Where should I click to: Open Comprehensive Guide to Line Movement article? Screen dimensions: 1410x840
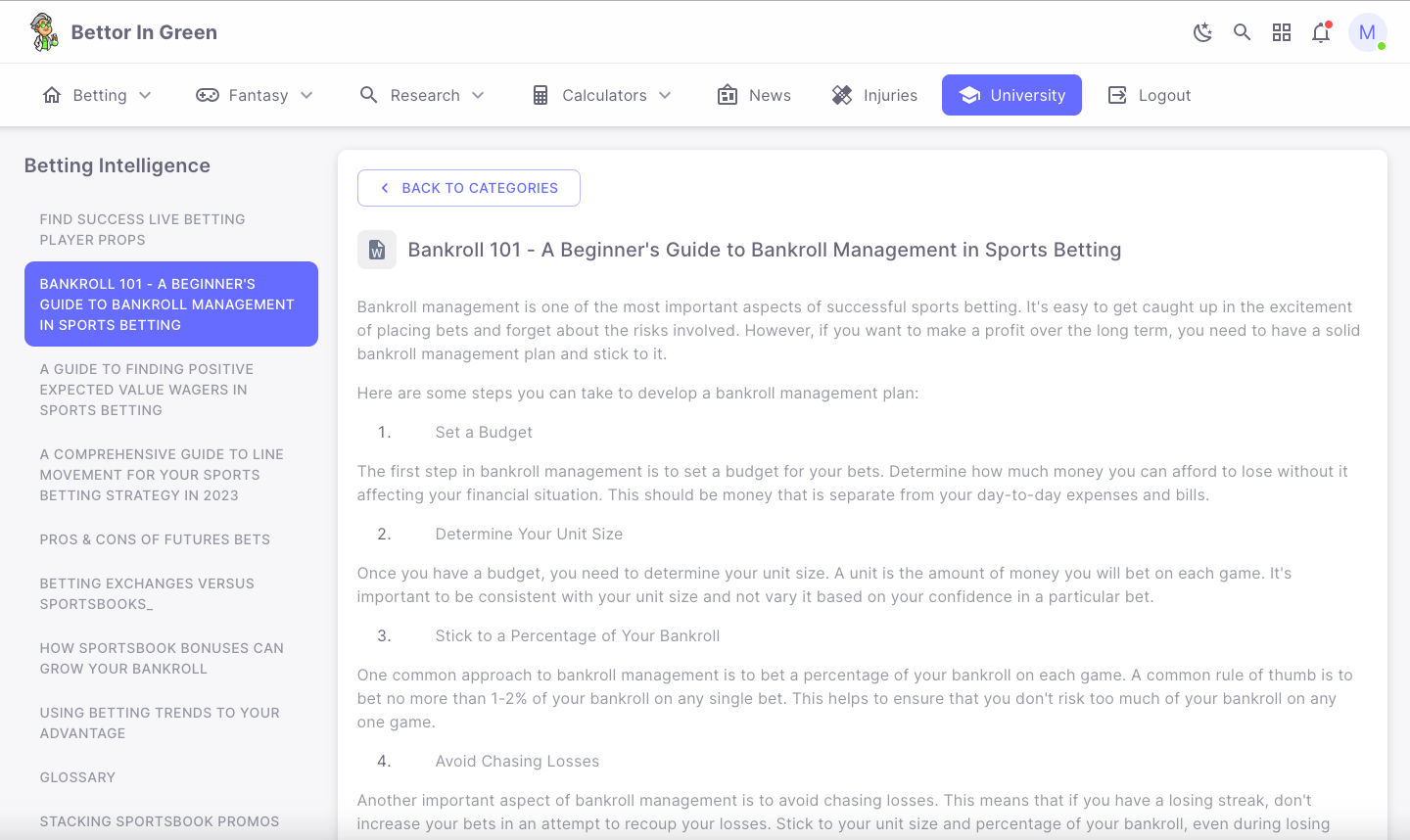tap(171, 475)
